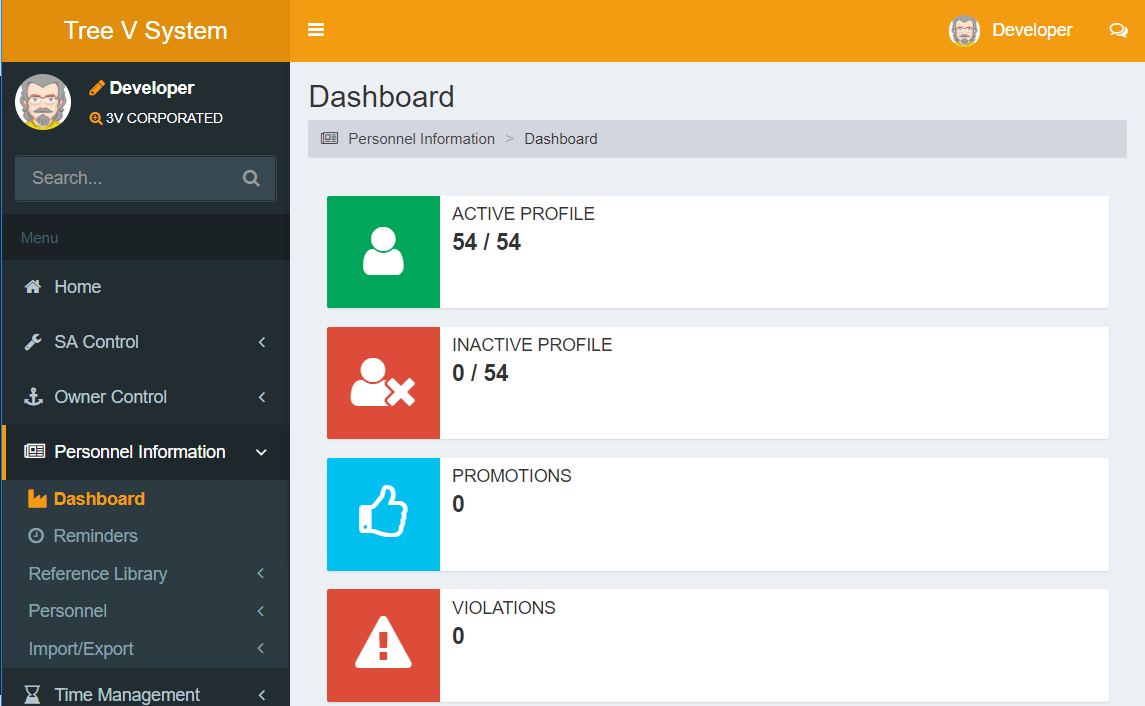The height and width of the screenshot is (706, 1145).
Task: Click Personnel Information breadcrumb link
Action: [421, 139]
